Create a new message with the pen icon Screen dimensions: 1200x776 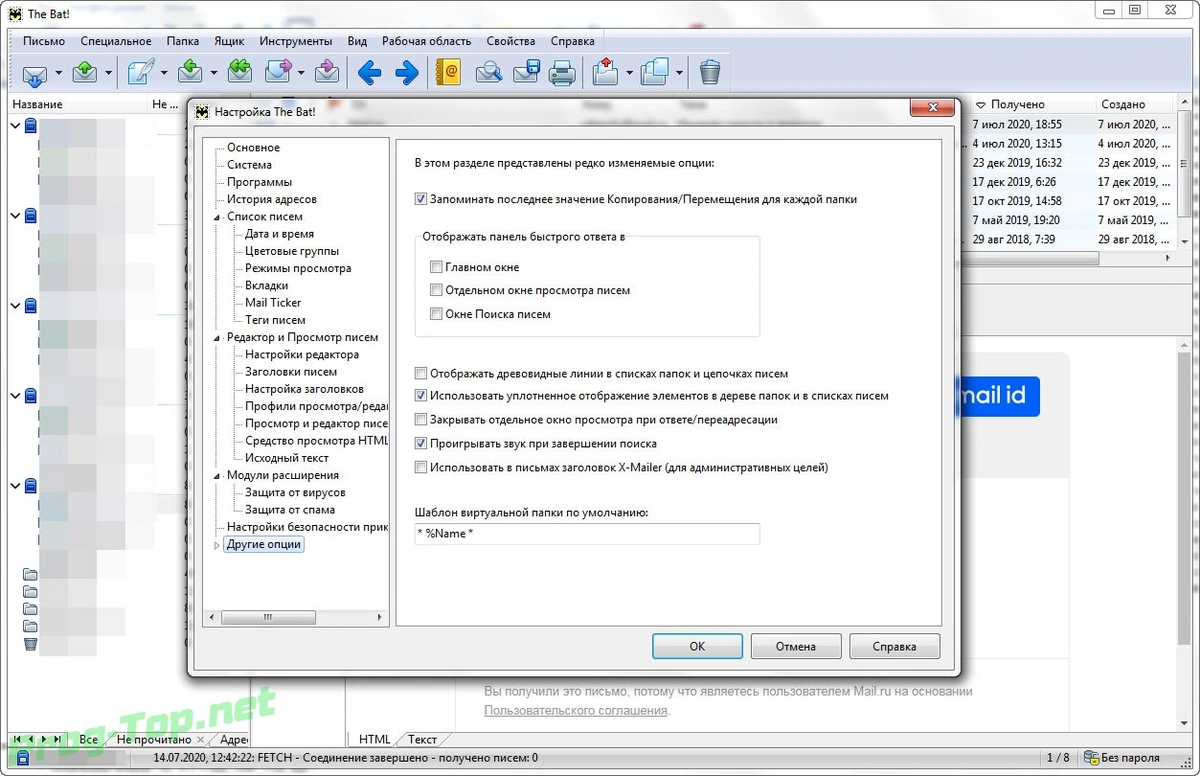pyautogui.click(x=141, y=73)
